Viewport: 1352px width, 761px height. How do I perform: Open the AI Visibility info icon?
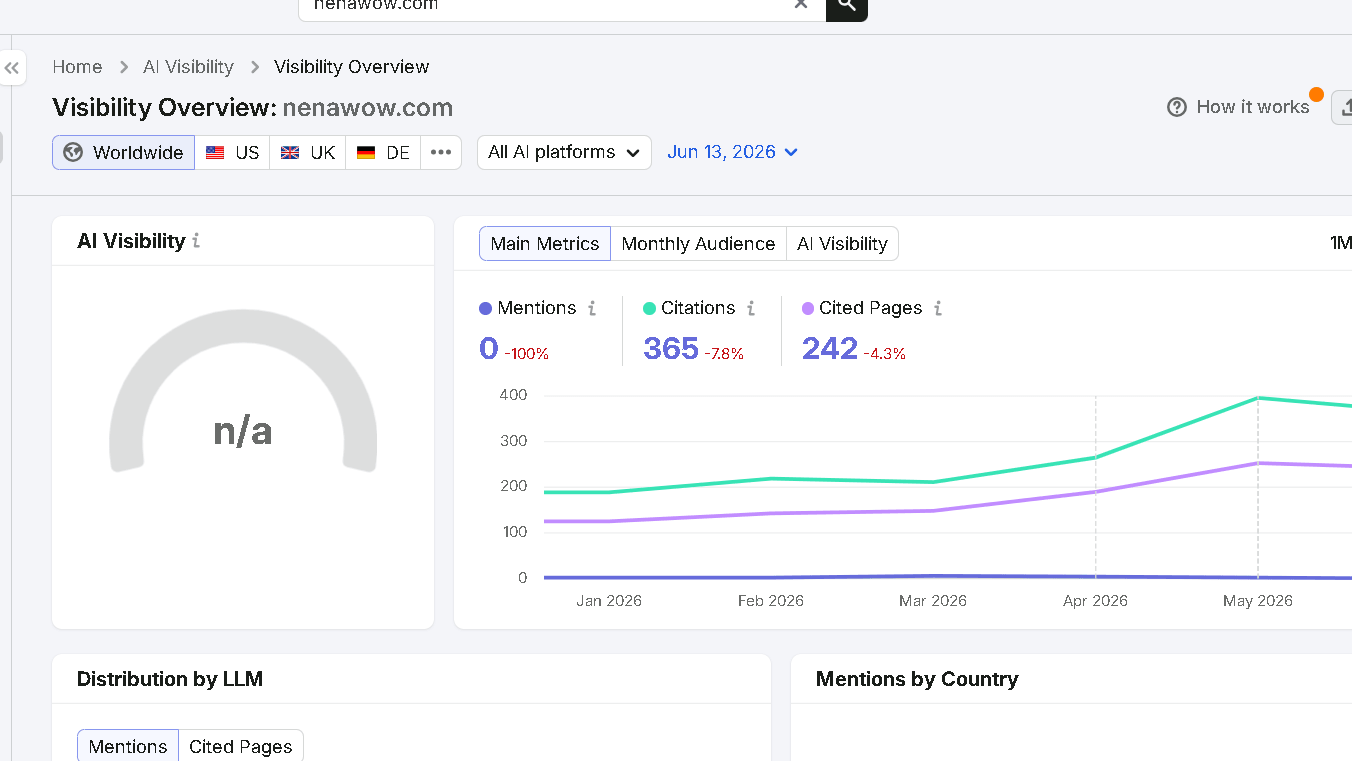click(x=196, y=241)
